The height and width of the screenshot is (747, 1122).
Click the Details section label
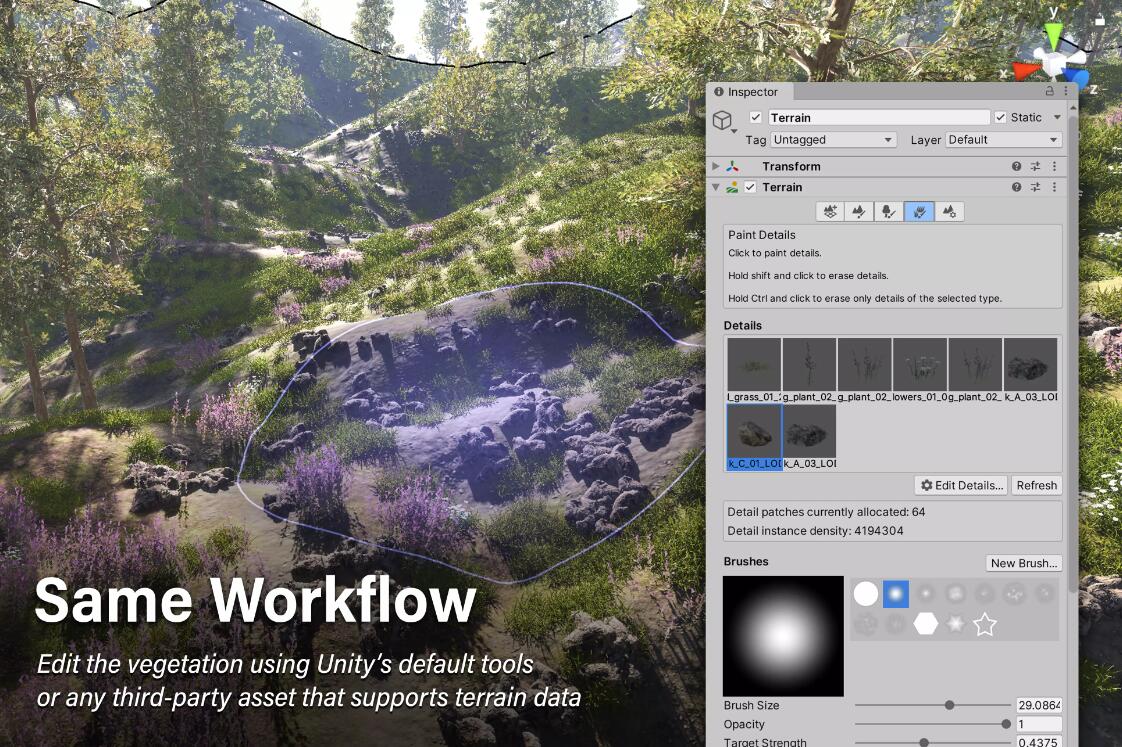743,326
